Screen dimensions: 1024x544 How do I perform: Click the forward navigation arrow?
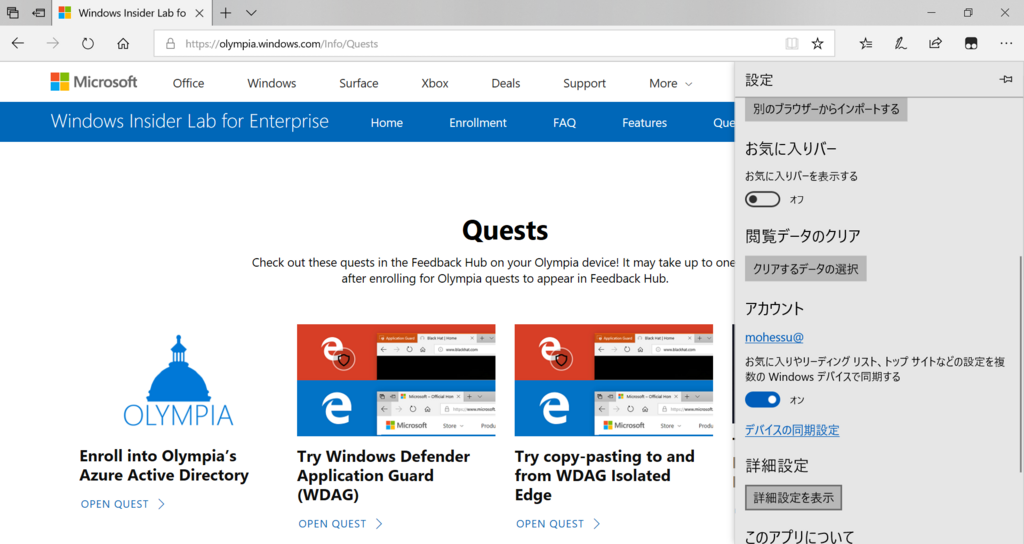[53, 44]
